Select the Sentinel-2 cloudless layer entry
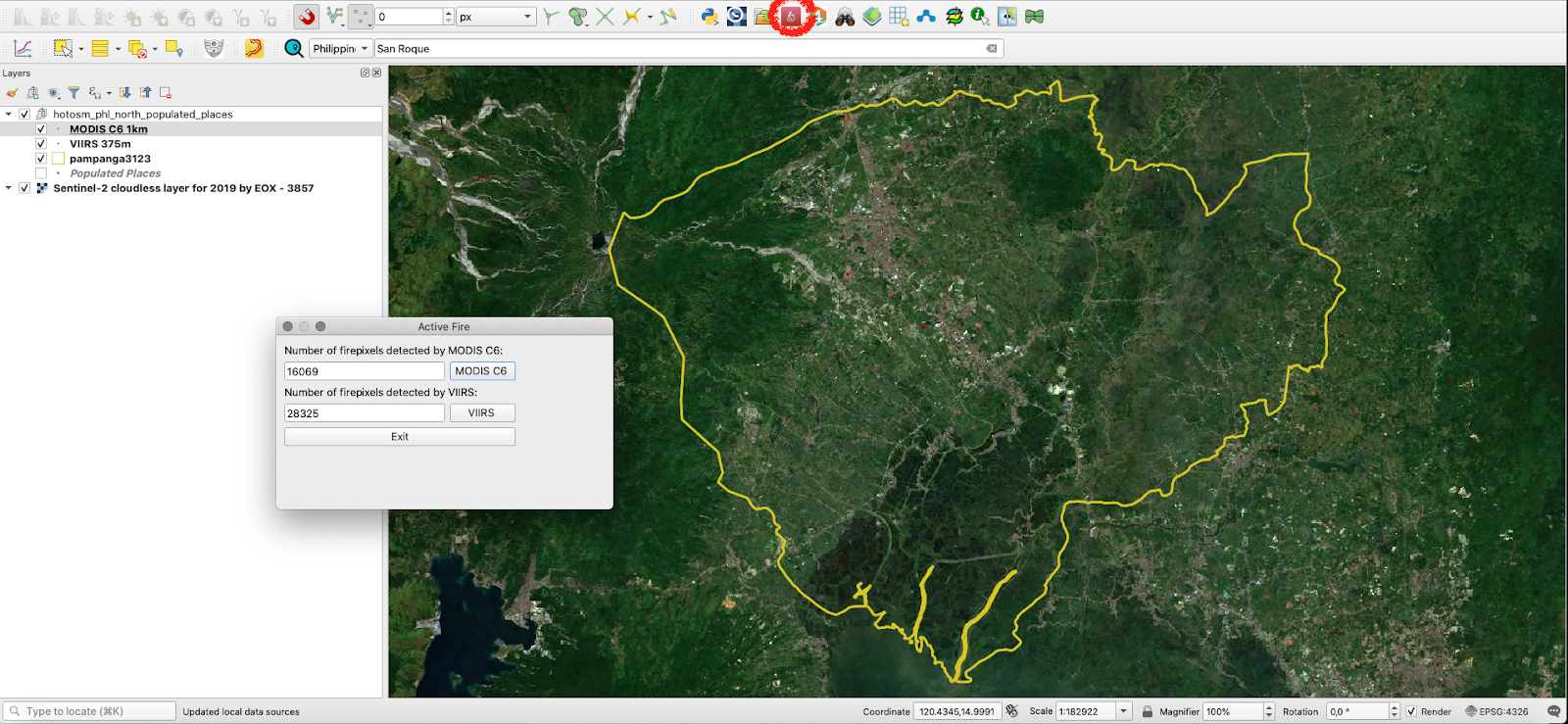 click(x=183, y=188)
